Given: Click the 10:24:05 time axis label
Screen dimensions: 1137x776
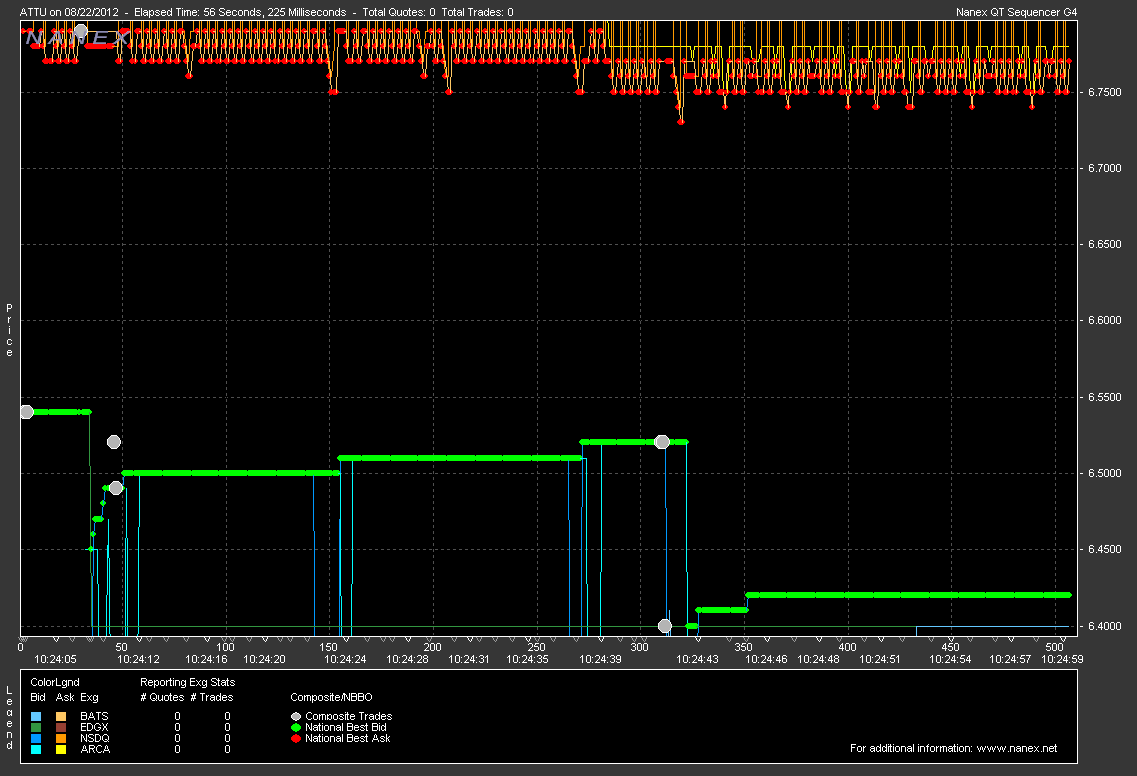Looking at the screenshot, I should coord(55,659).
